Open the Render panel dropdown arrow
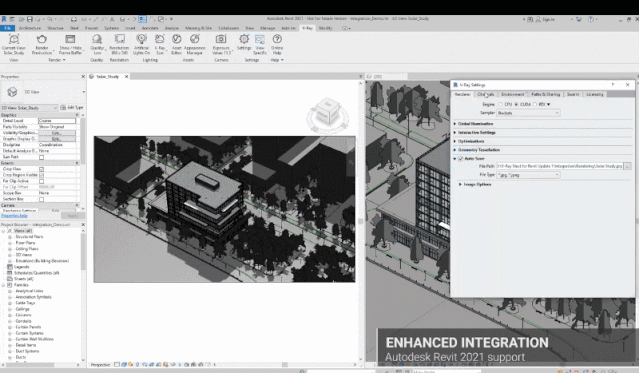Viewport: 639px width, 373px height. click(x=64, y=60)
